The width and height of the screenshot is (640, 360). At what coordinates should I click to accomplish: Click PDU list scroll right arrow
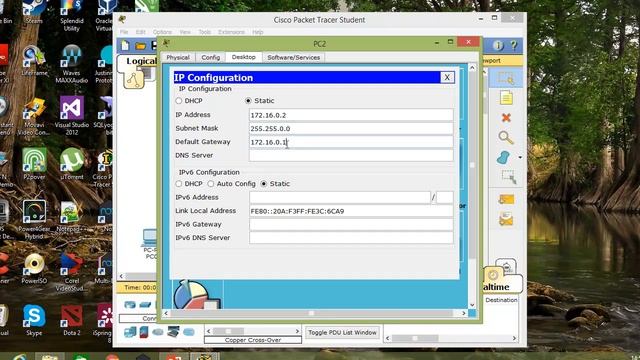(514, 338)
